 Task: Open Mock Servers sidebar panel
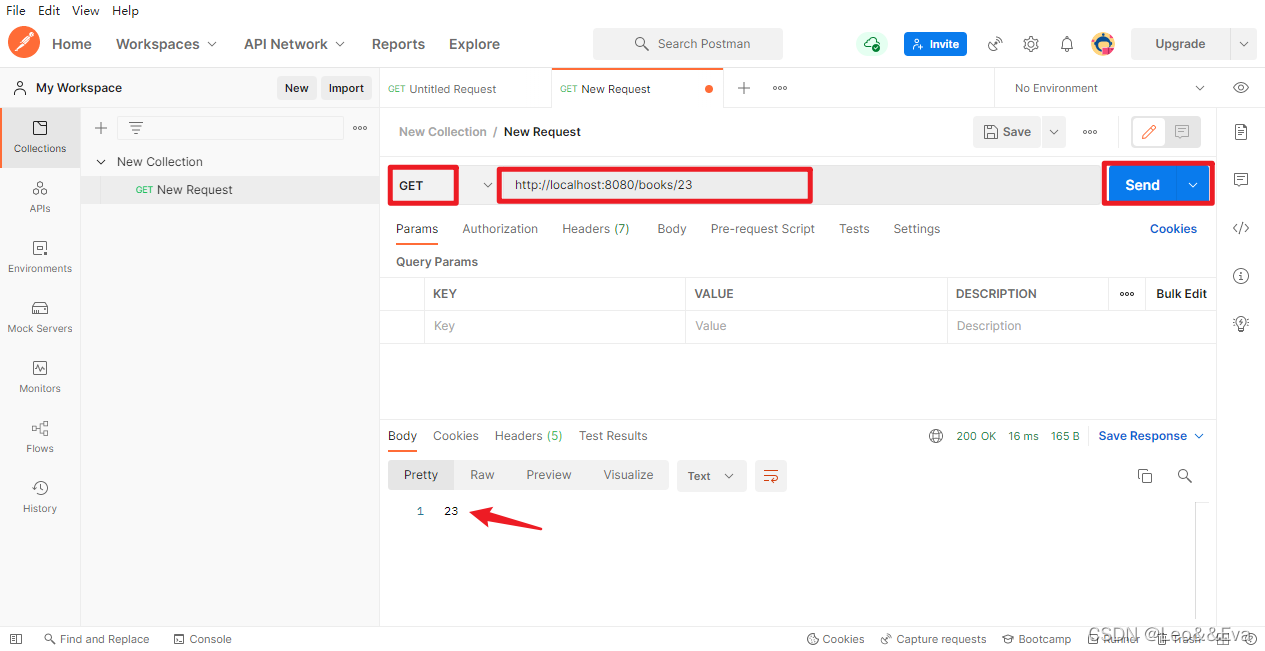[40, 317]
